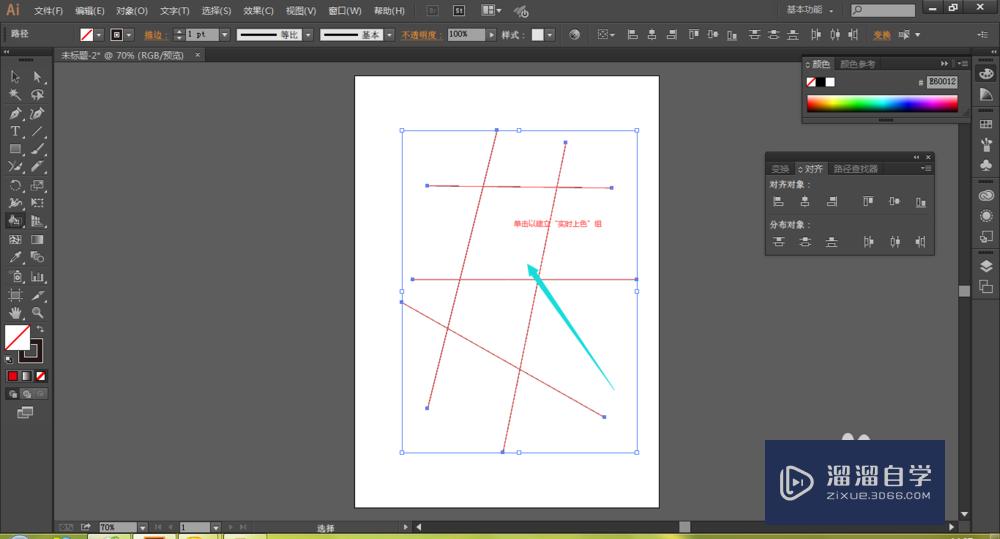The image size is (1000, 539).
Task: Close the 未标题-2 document tab
Action: [x=198, y=55]
